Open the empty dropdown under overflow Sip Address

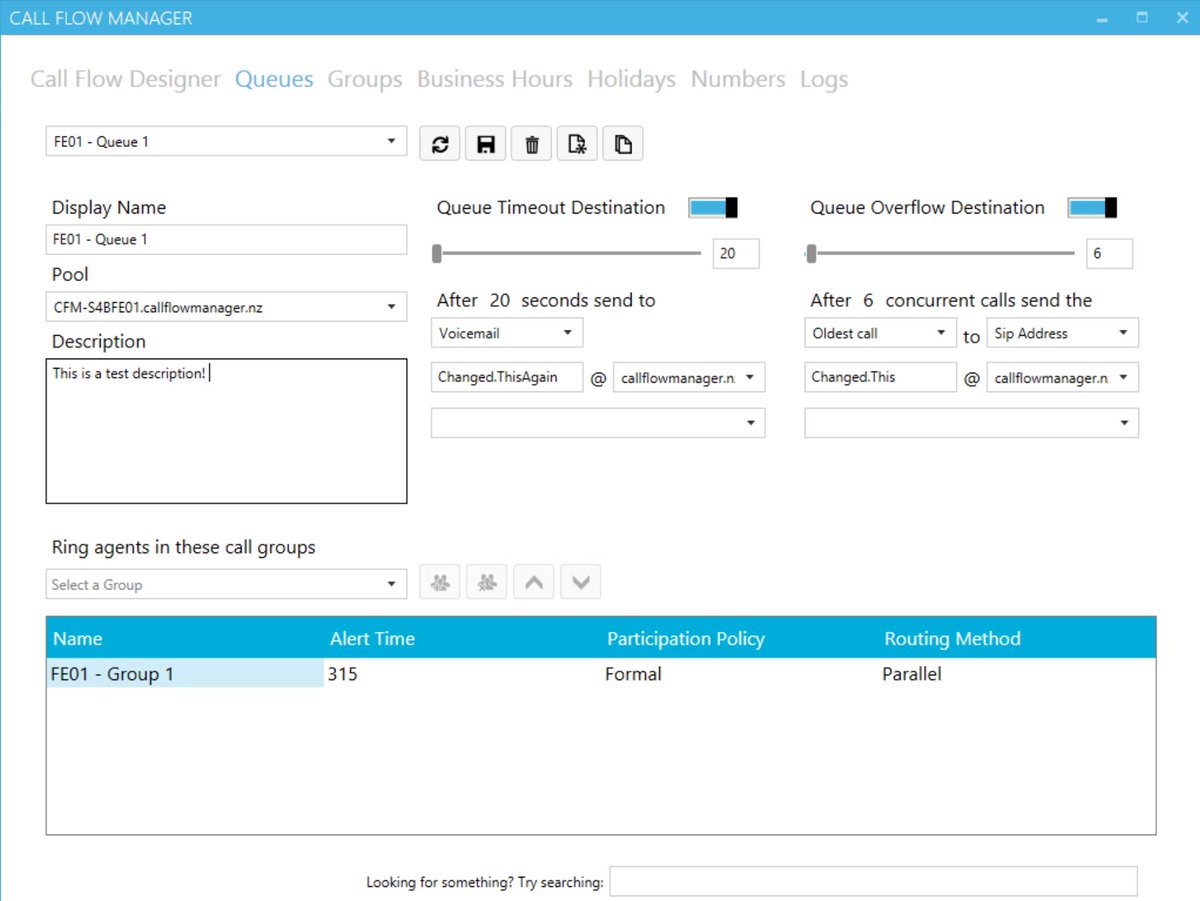click(x=972, y=423)
